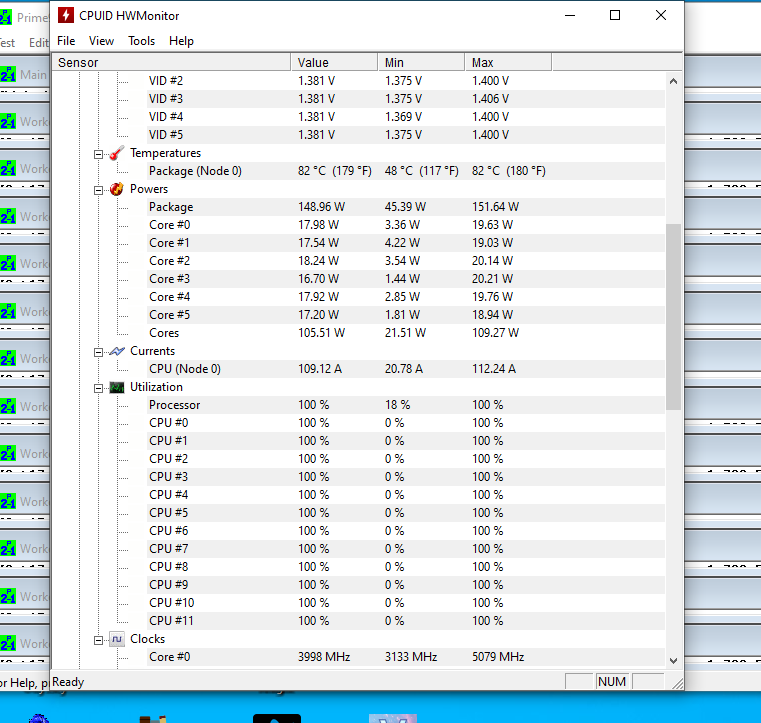This screenshot has height=723, width=761.
Task: Click the 82 °C (179 °F) temperature value
Action: pyautogui.click(x=334, y=171)
